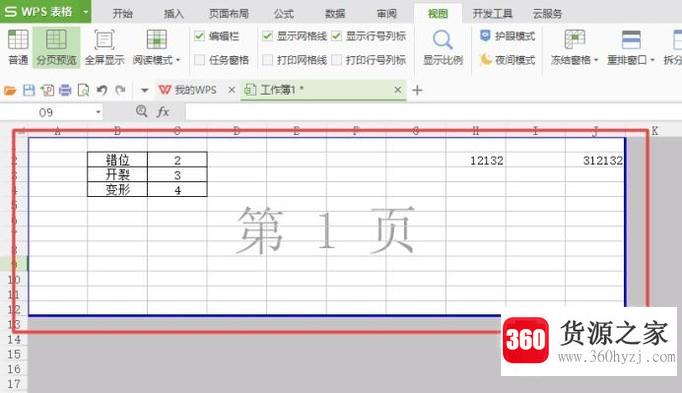Enter Full Screen display (全屏显示)
The height and width of the screenshot is (393, 682).
coord(104,47)
